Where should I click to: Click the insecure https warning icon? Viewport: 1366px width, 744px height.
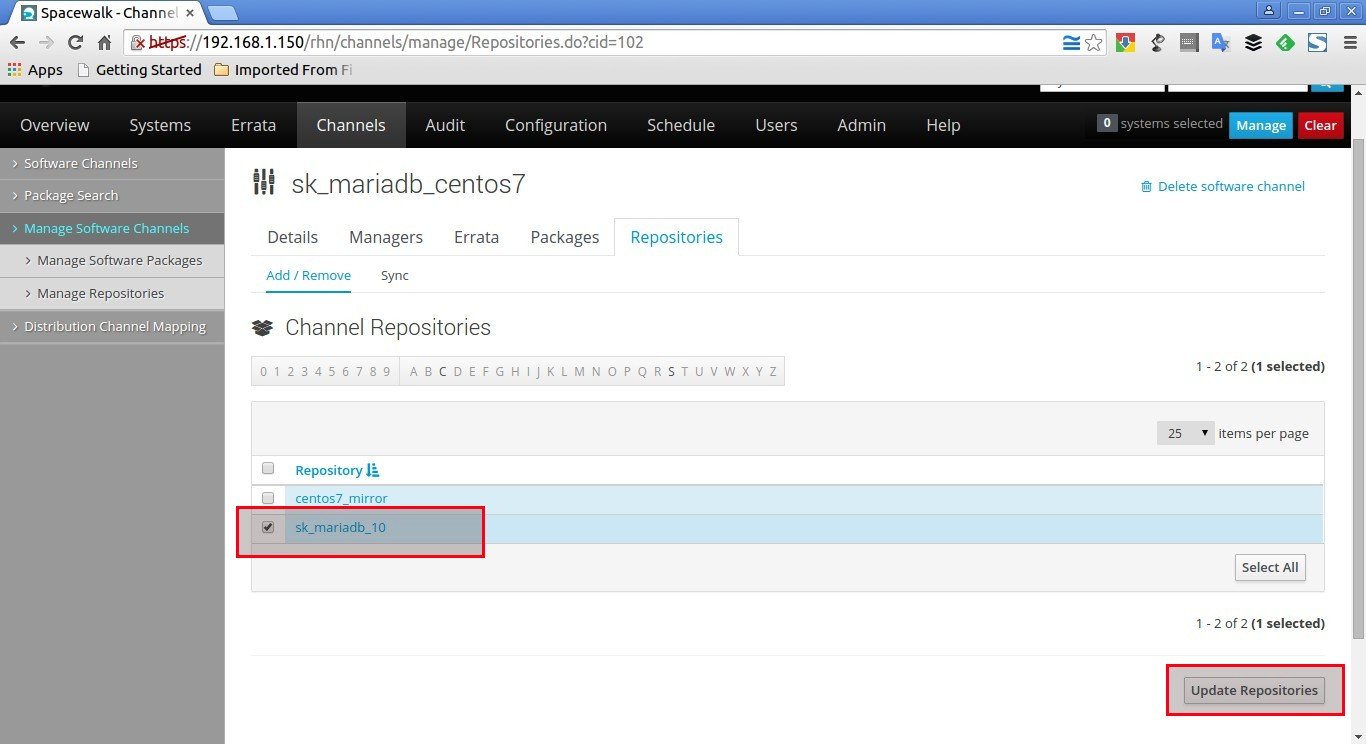point(140,43)
